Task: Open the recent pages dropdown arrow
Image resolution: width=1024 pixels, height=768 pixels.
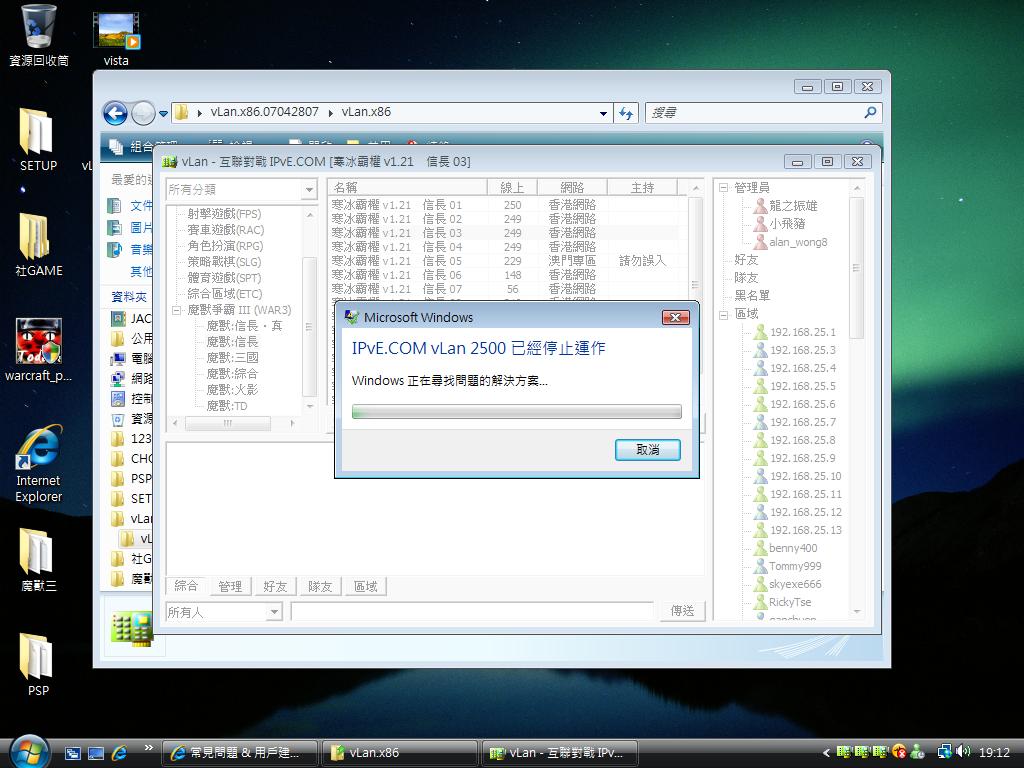Action: 163,114
